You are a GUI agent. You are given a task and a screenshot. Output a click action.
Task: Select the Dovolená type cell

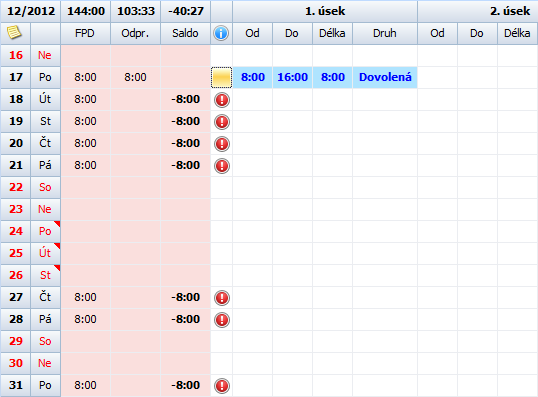tap(385, 77)
